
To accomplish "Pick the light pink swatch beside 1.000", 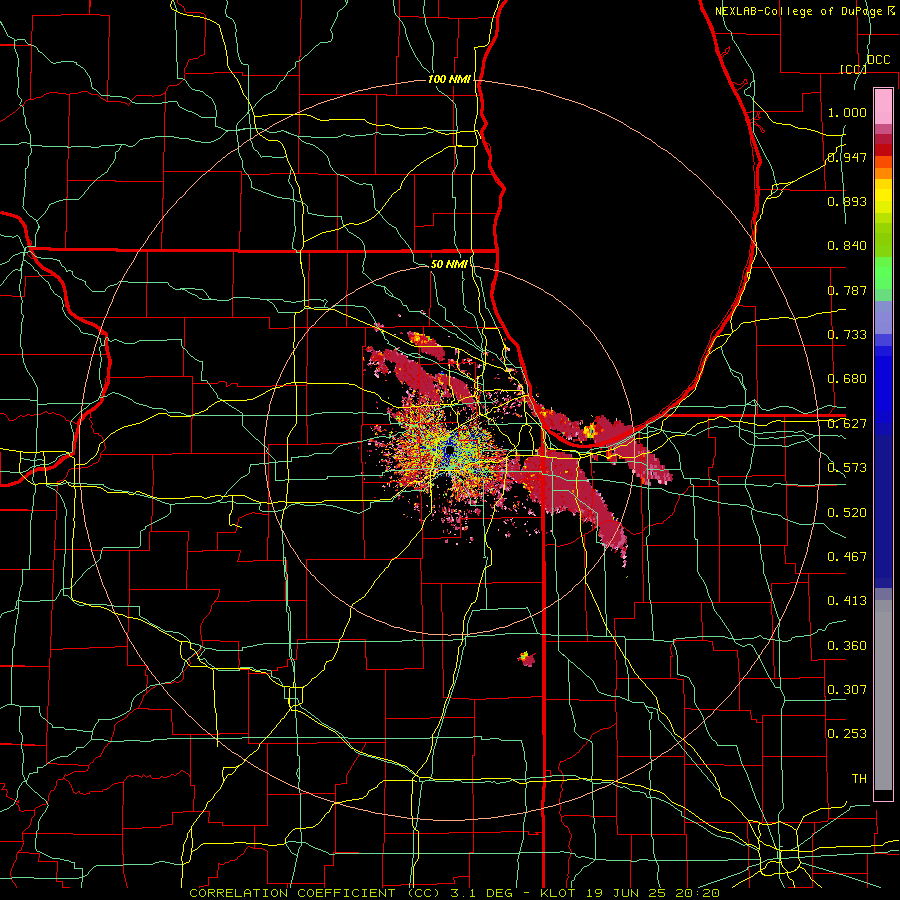I will (x=883, y=106).
